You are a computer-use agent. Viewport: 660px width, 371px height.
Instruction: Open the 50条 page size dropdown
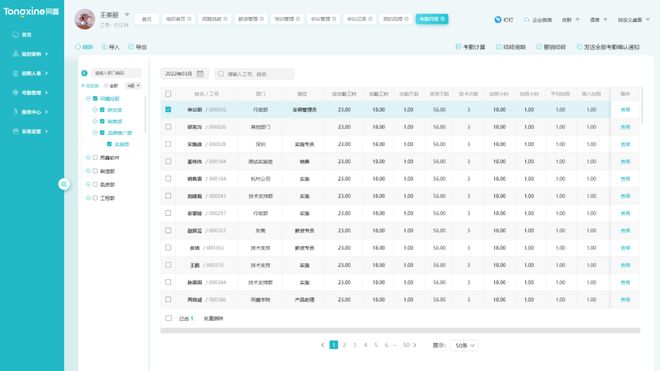pyautogui.click(x=464, y=345)
